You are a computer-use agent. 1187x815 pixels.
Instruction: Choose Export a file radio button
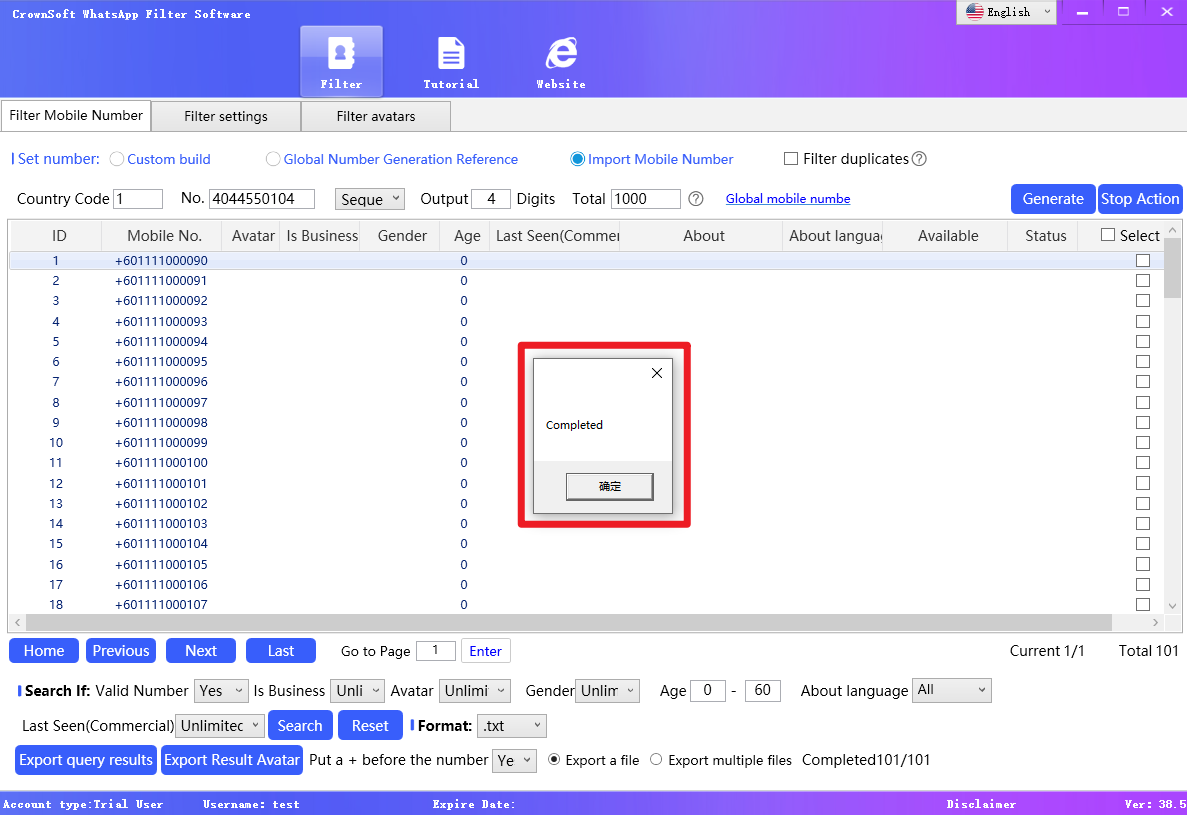[554, 760]
